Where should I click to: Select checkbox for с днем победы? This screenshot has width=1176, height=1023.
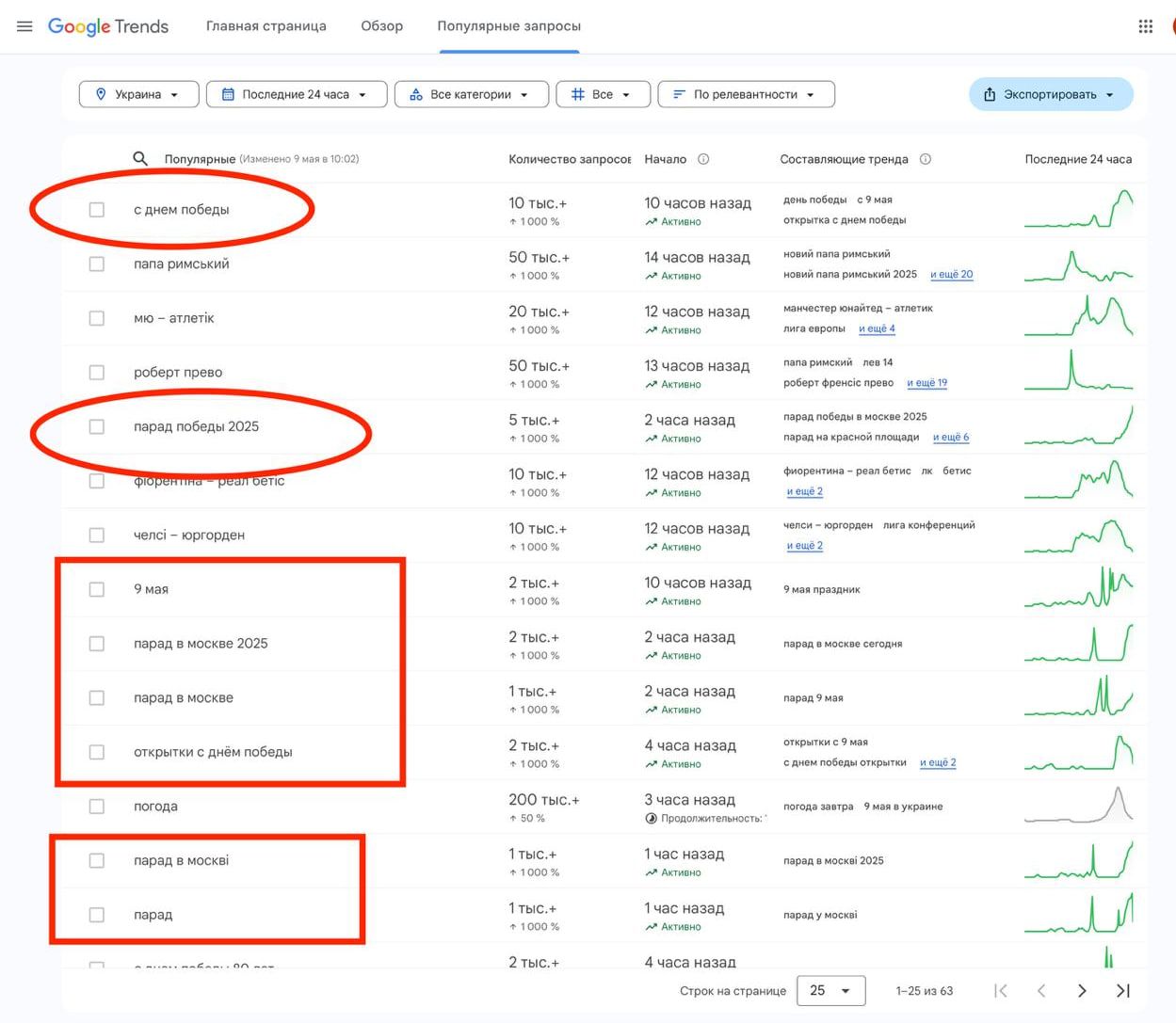[97, 210]
